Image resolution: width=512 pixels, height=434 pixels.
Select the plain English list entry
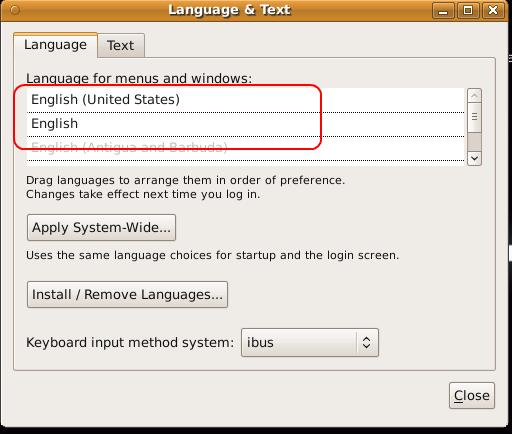tap(245, 124)
